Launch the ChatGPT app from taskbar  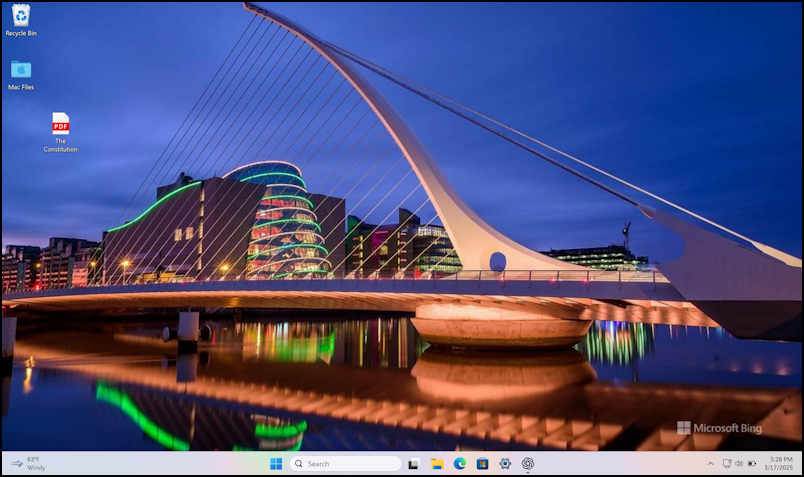tap(528, 464)
